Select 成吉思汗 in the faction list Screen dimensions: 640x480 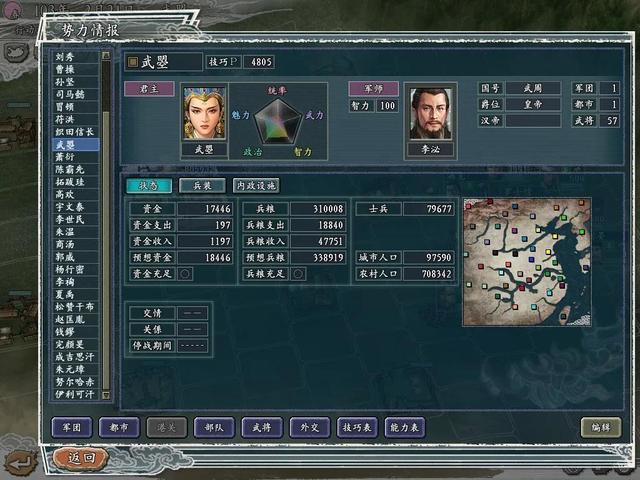76,357
